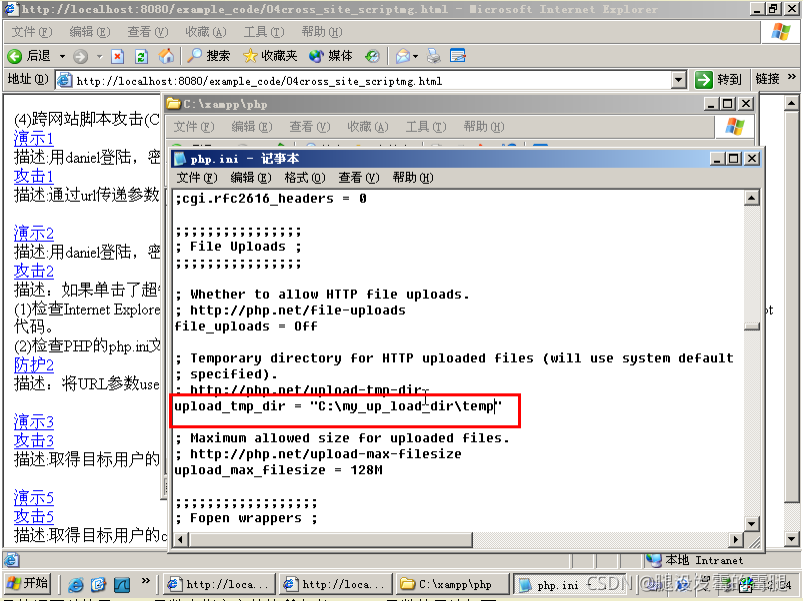Open the 演示5 link
803x601 pixels.
click(34, 498)
